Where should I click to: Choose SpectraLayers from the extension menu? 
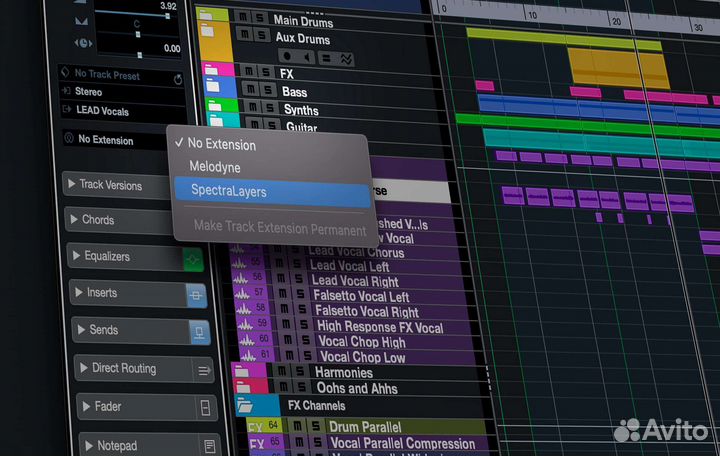229,191
